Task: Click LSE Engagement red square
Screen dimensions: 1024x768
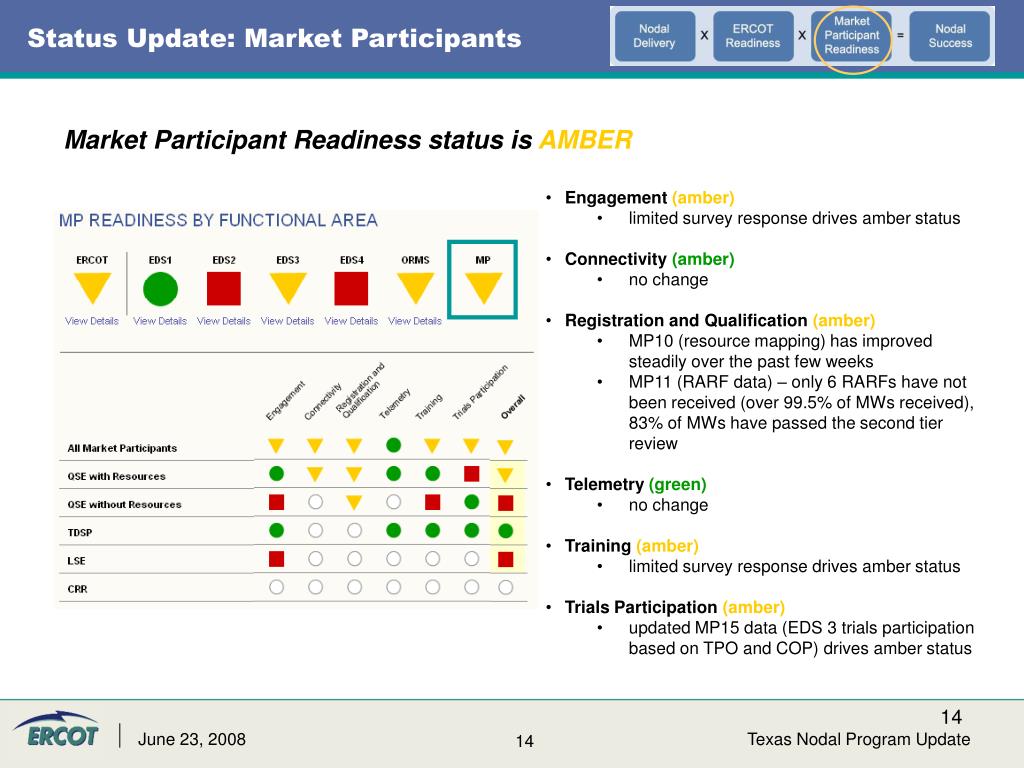Action: (276, 558)
